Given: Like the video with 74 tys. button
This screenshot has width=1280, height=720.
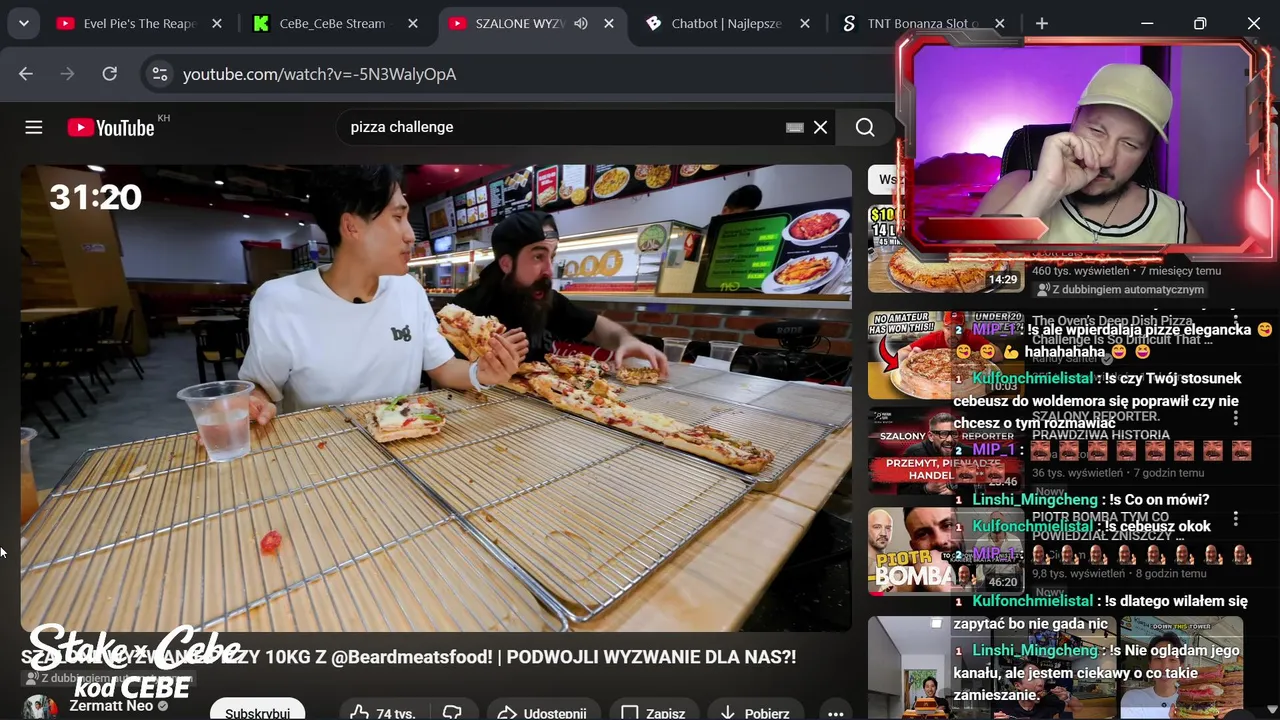Looking at the screenshot, I should 382,713.
